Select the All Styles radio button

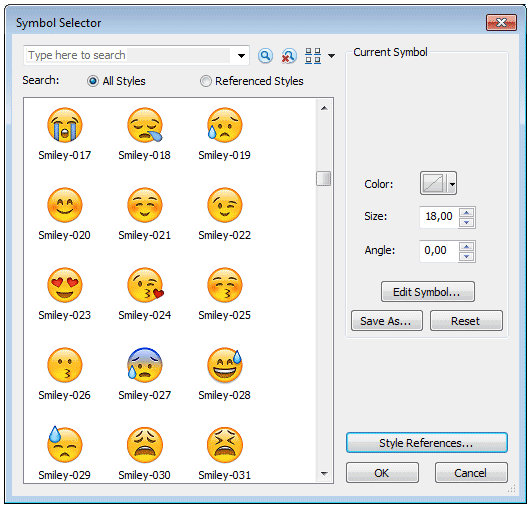93,81
